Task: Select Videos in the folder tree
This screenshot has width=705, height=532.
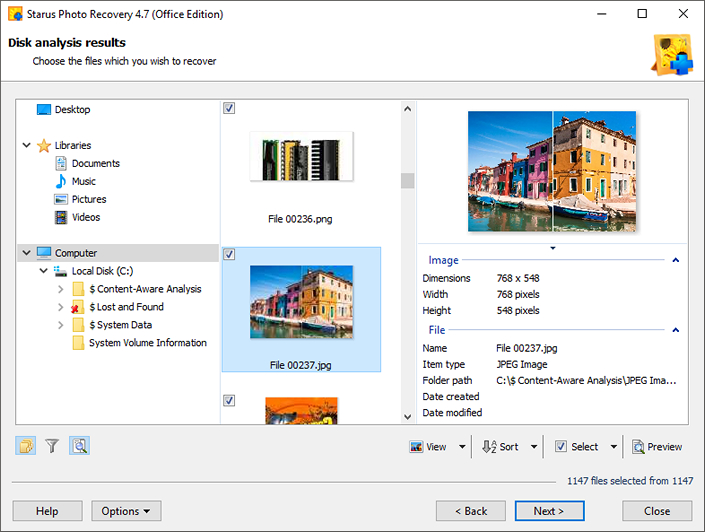Action: pos(86,217)
